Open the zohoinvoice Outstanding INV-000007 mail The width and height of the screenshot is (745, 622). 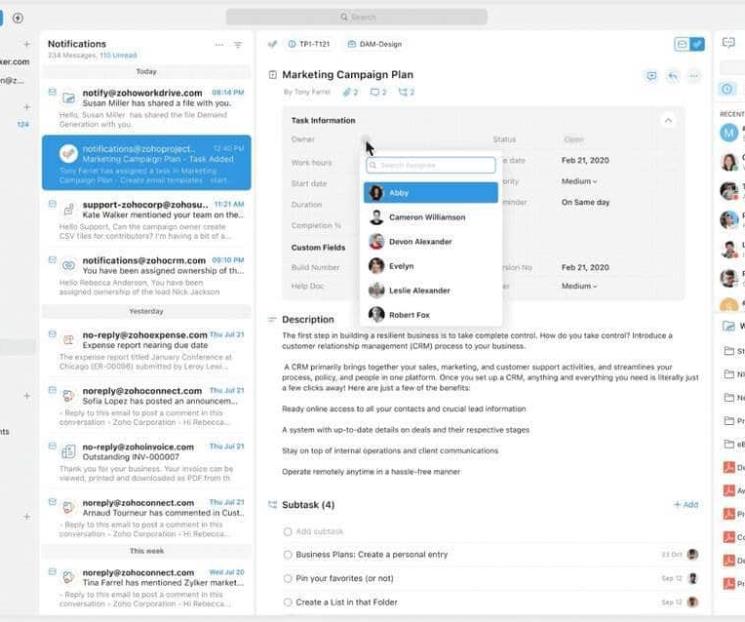146,462
